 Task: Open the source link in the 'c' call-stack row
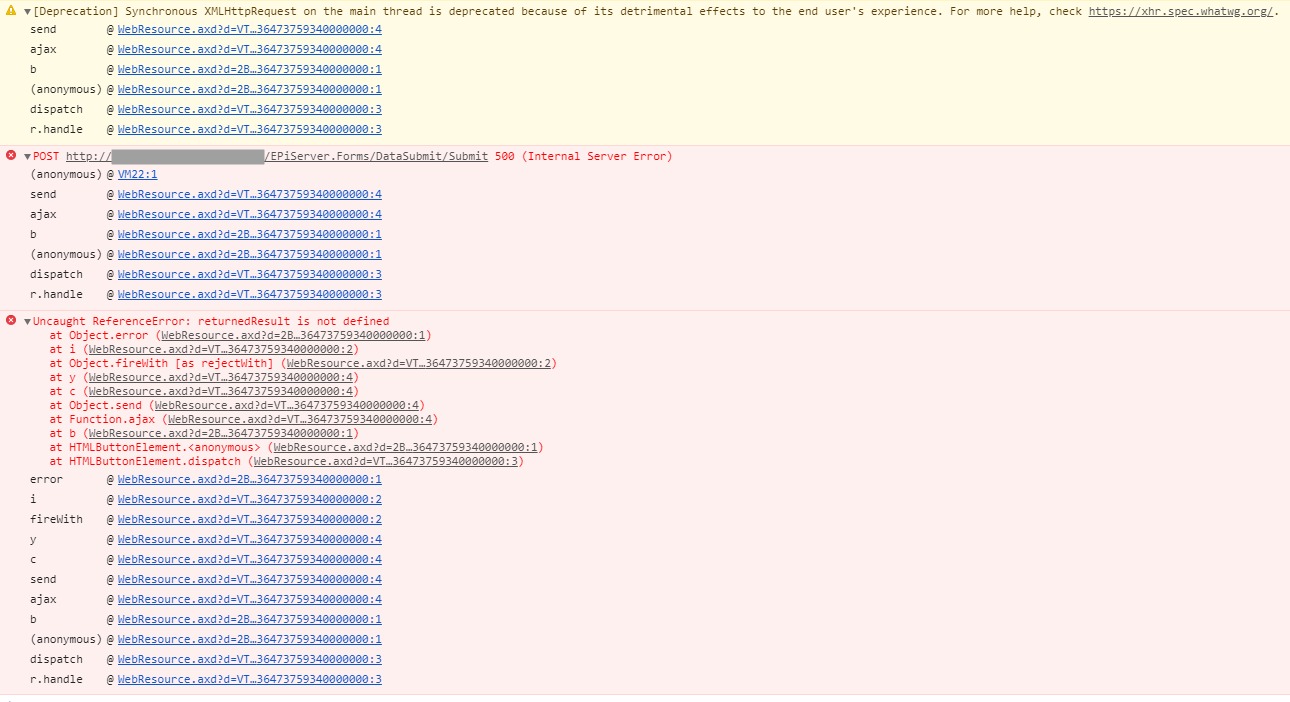249,559
